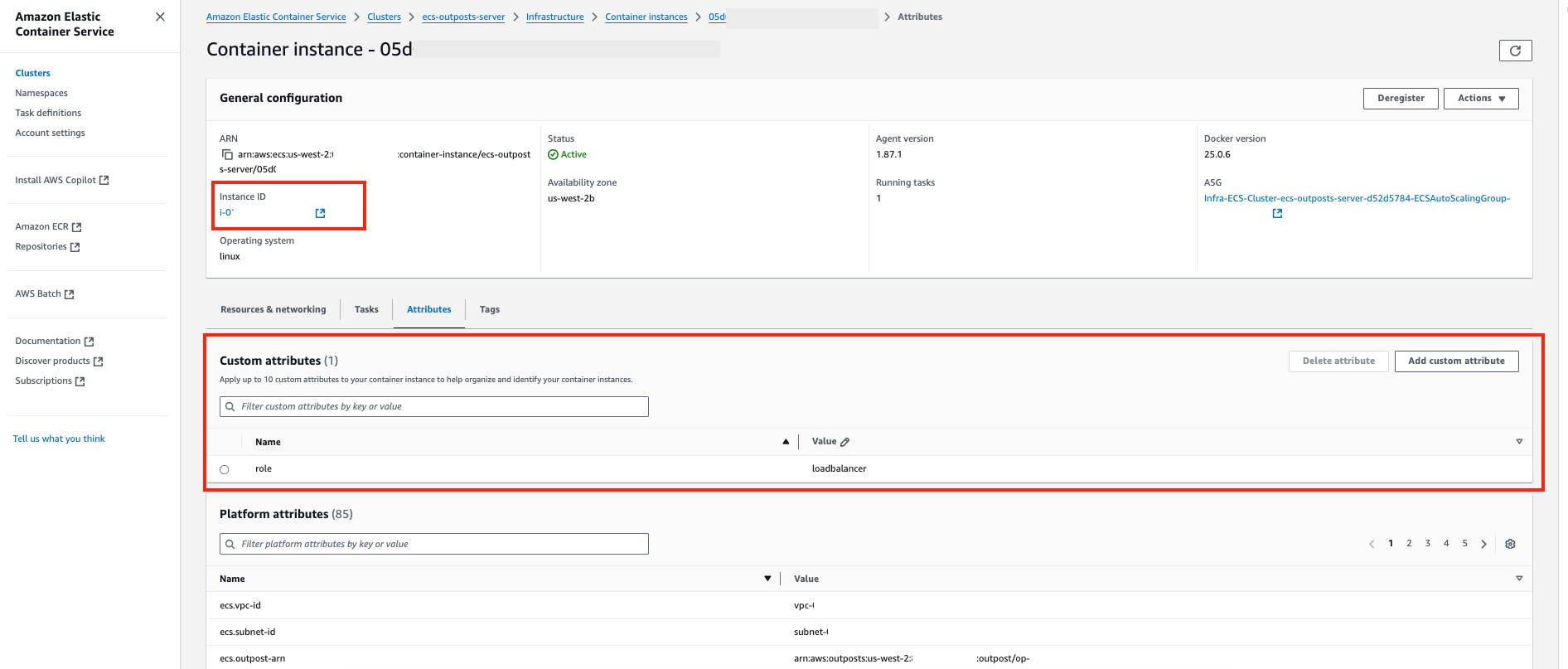The width and height of the screenshot is (1568, 669).
Task: Open Subscriptions external link
Action: pos(50,381)
